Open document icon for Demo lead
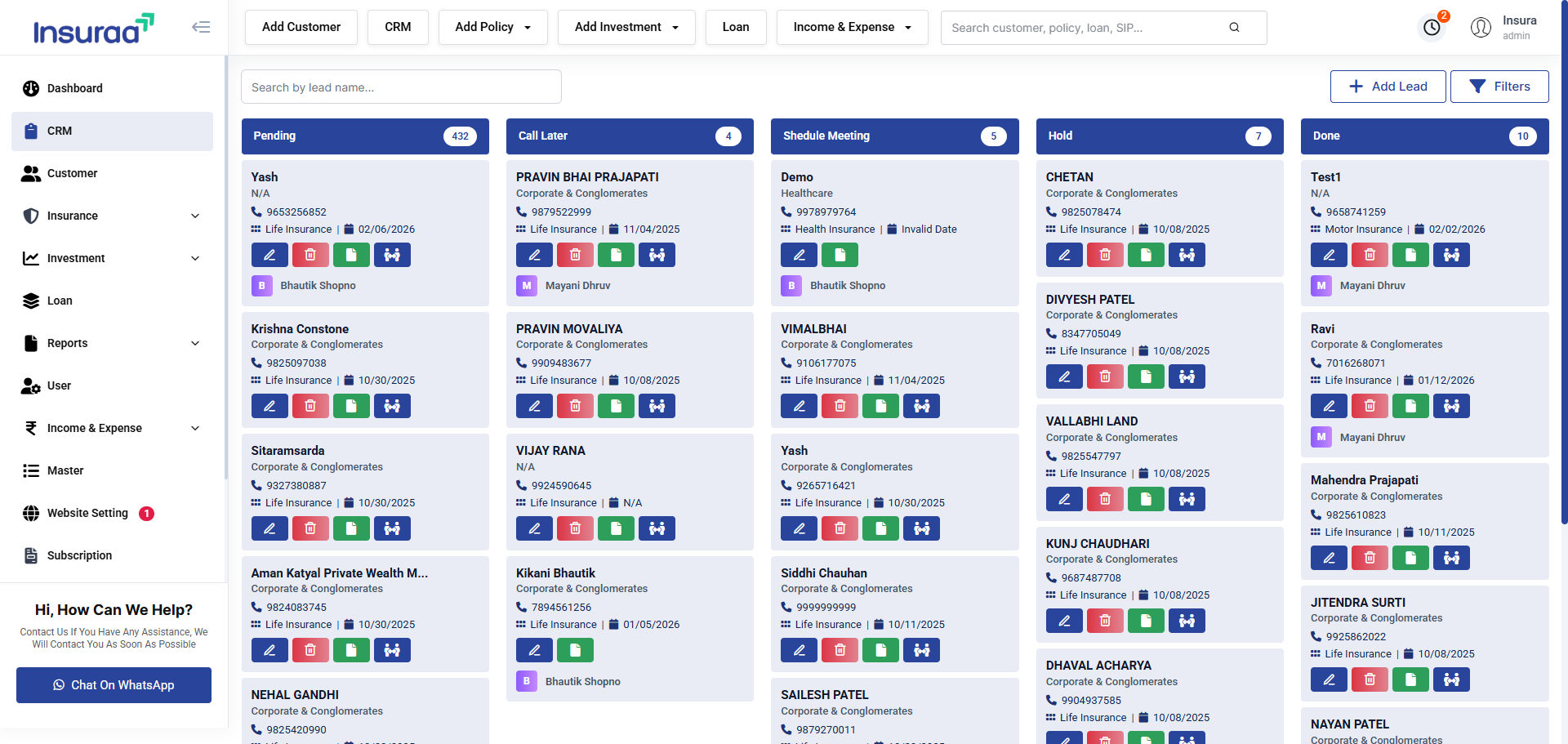This screenshot has height=744, width=1568. (x=840, y=255)
